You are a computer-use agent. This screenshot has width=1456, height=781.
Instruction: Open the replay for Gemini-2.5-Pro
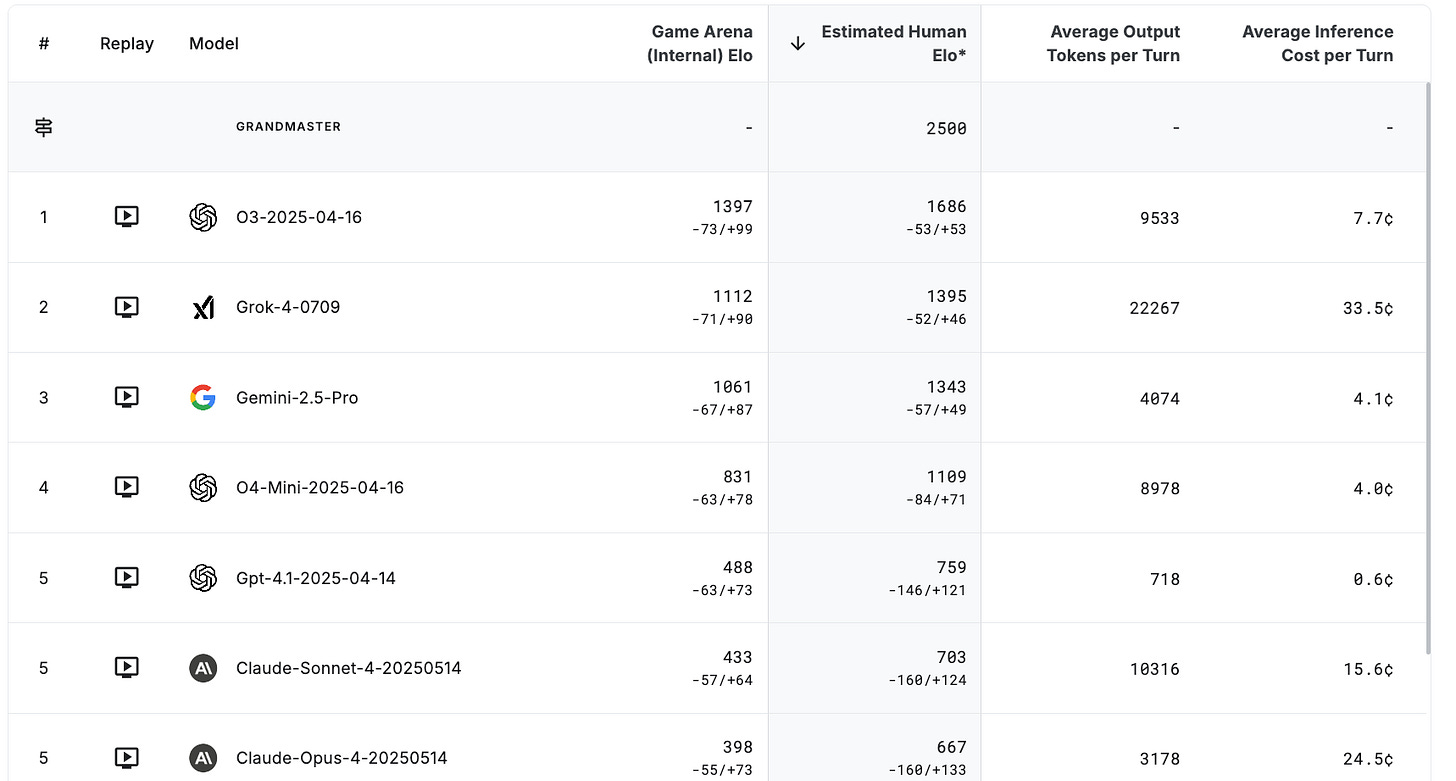[x=126, y=397]
